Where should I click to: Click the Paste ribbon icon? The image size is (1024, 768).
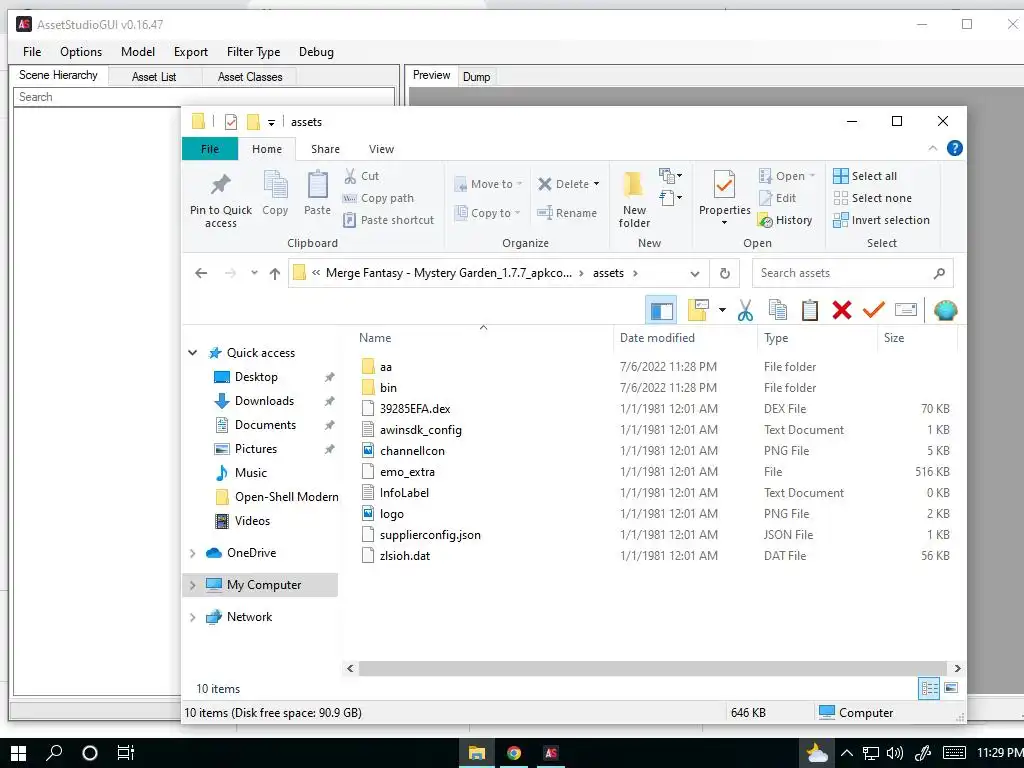click(317, 185)
